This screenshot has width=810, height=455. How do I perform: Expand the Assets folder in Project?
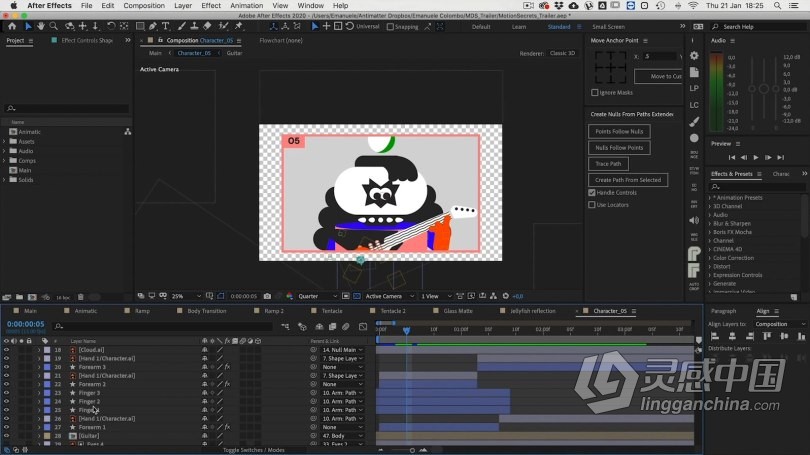(4, 142)
